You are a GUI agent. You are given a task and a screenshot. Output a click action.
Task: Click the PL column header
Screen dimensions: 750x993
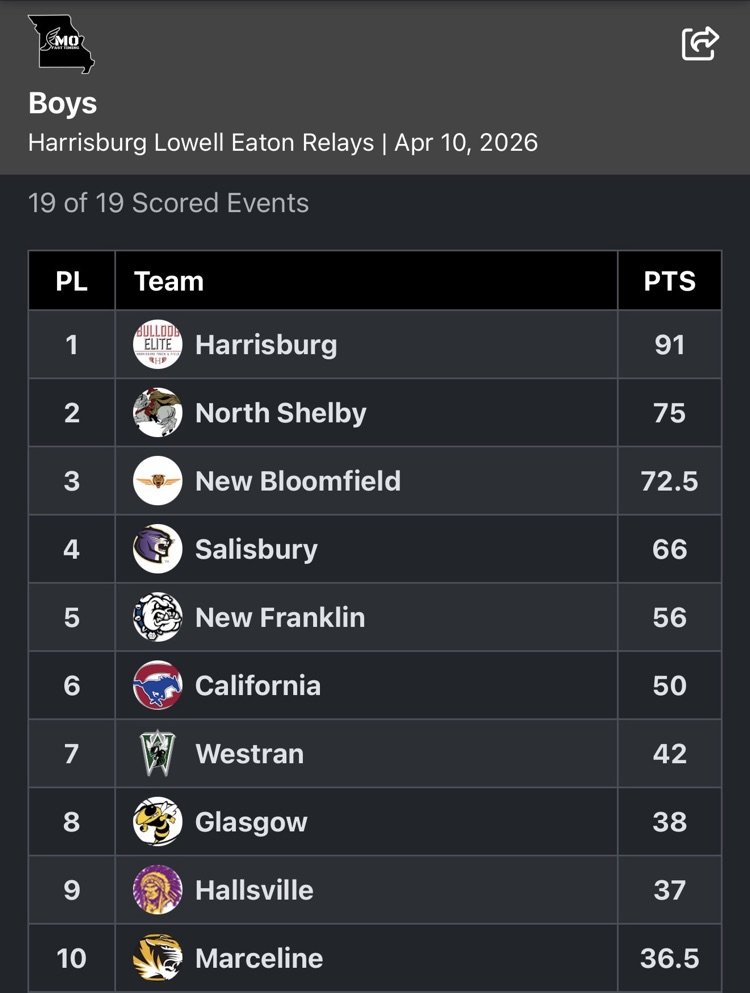[71, 281]
